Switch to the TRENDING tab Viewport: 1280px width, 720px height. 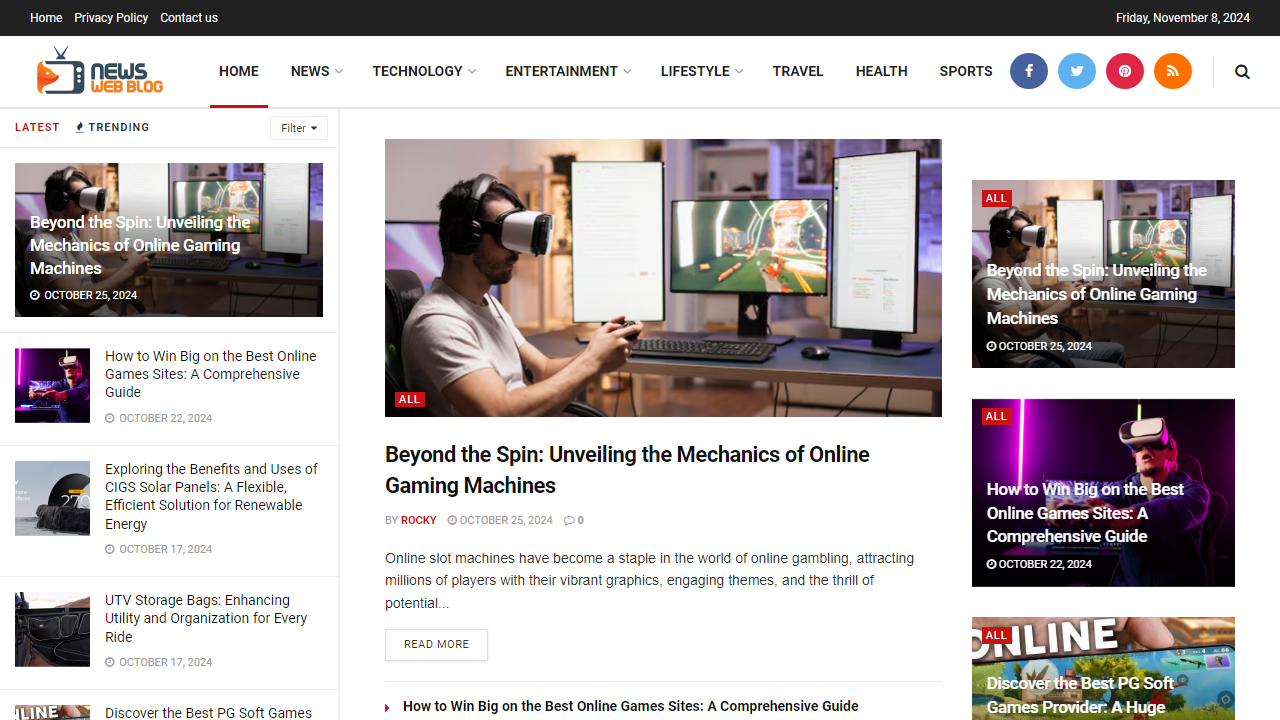(111, 127)
